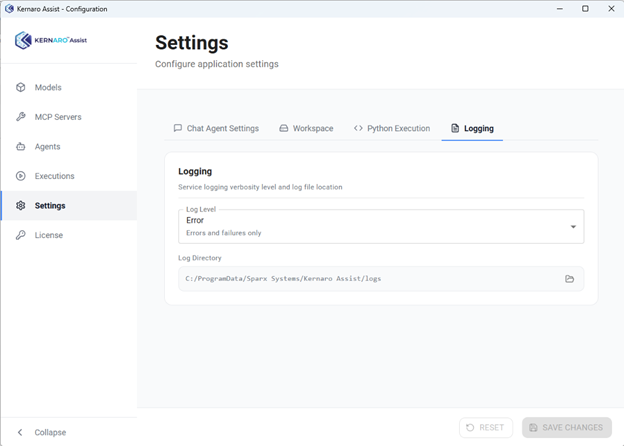The width and height of the screenshot is (624, 446).
Task: Click the Reset button
Action: click(x=485, y=427)
